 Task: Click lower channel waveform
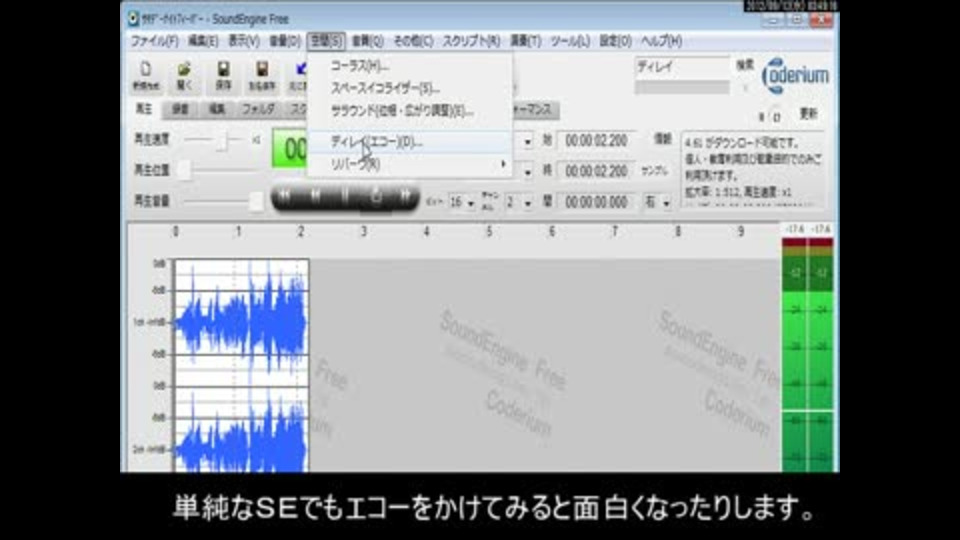tap(241, 429)
